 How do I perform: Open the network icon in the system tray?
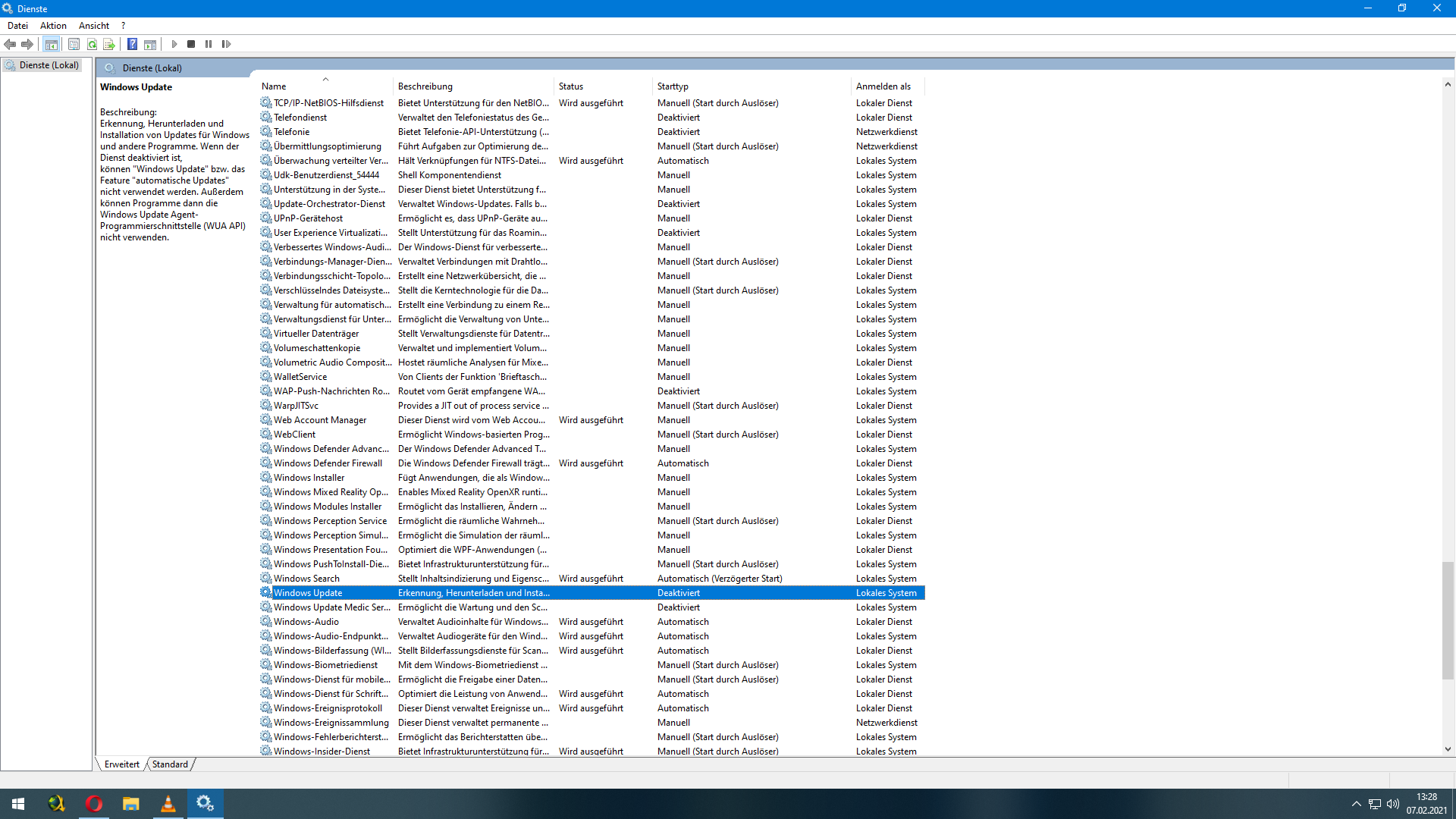point(1375,804)
